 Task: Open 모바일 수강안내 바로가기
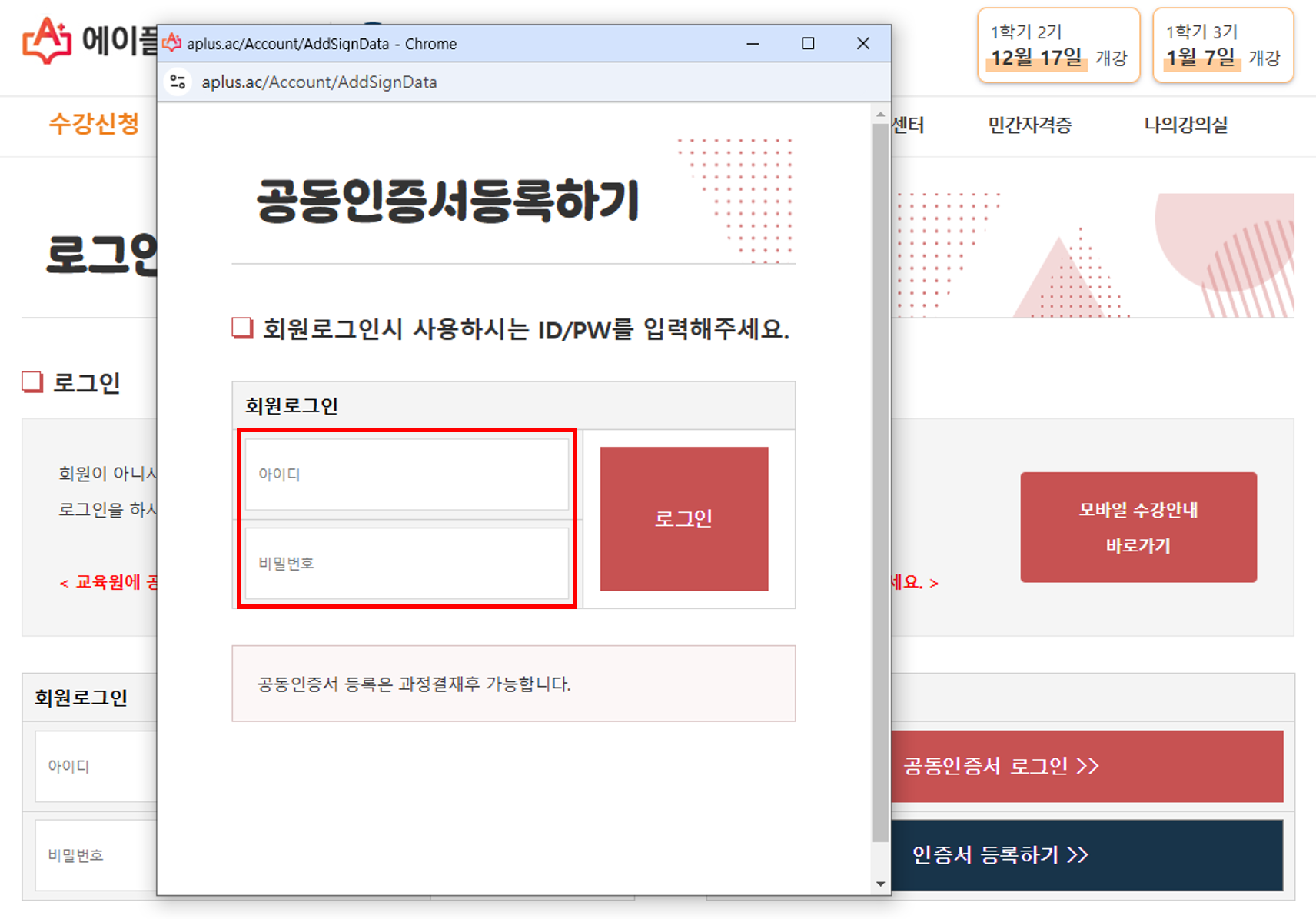coord(1137,528)
